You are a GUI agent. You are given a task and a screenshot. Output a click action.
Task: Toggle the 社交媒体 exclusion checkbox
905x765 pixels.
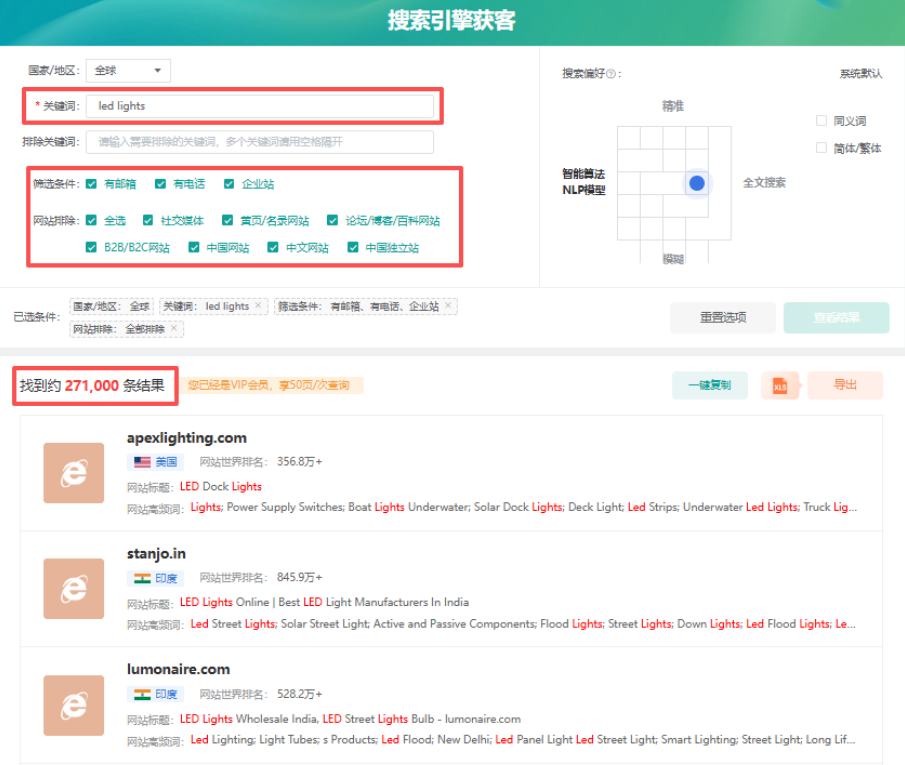[x=148, y=220]
